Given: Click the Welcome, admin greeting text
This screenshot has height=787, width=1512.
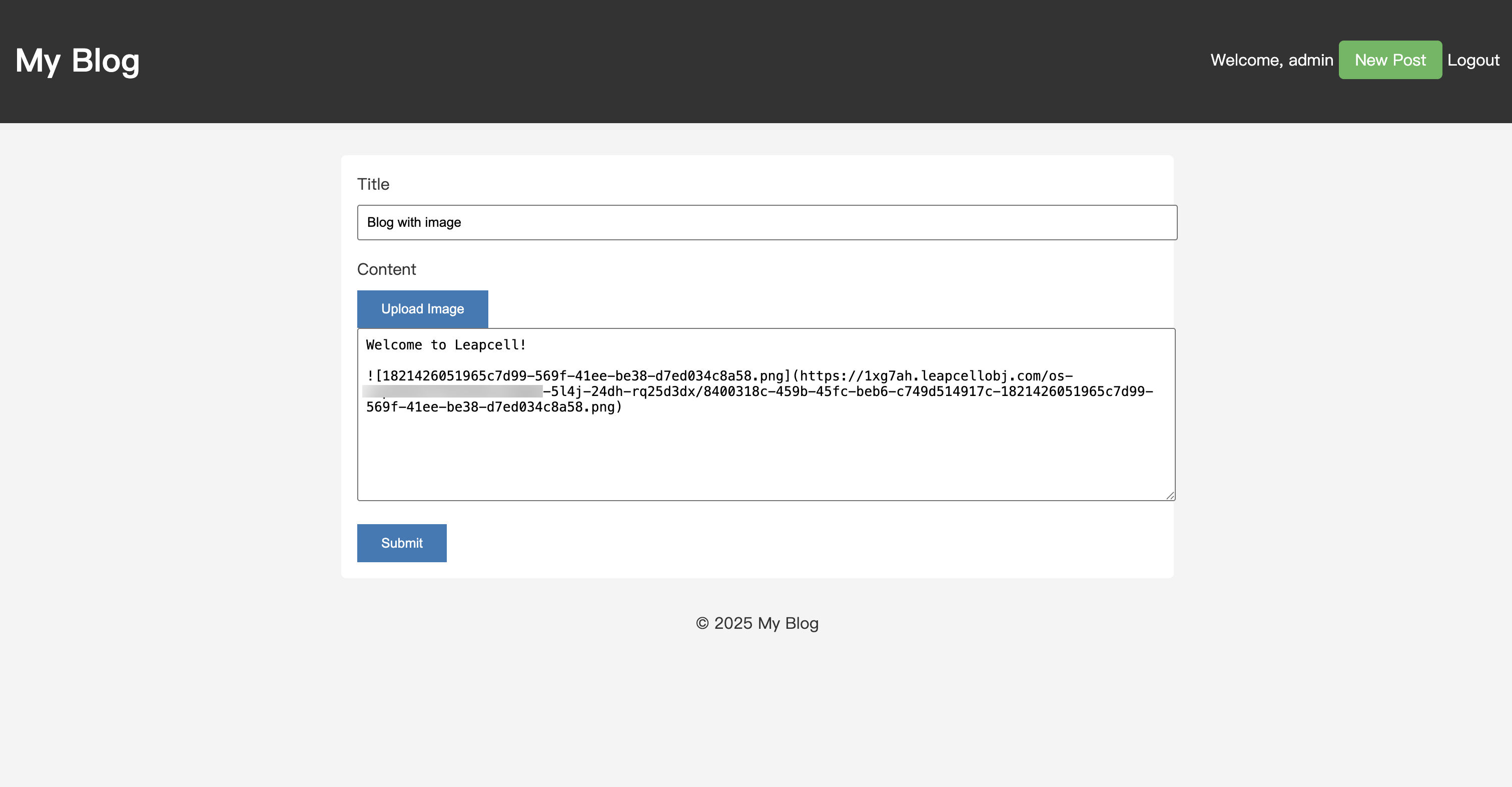Looking at the screenshot, I should point(1271,60).
